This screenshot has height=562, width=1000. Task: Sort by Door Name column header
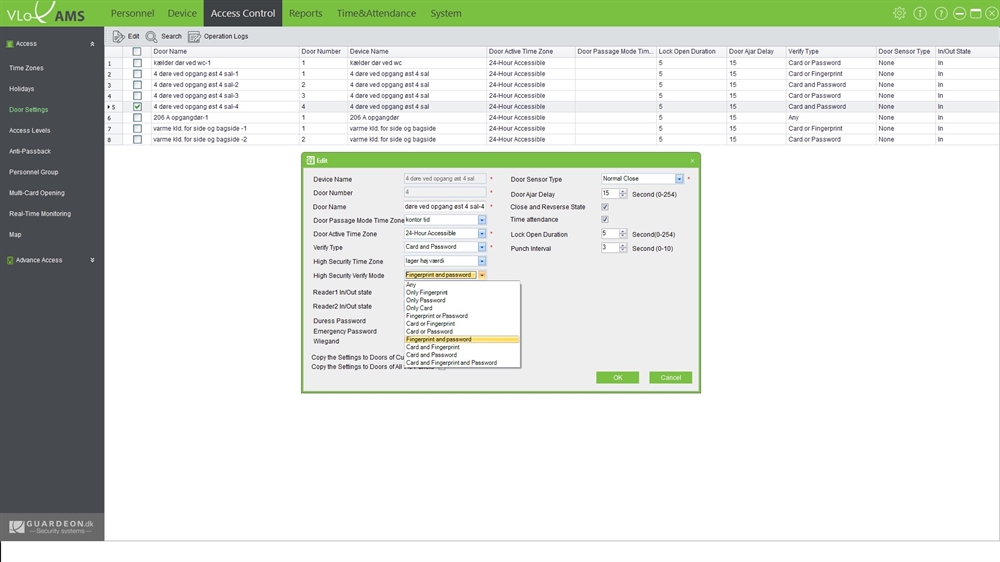click(x=225, y=52)
